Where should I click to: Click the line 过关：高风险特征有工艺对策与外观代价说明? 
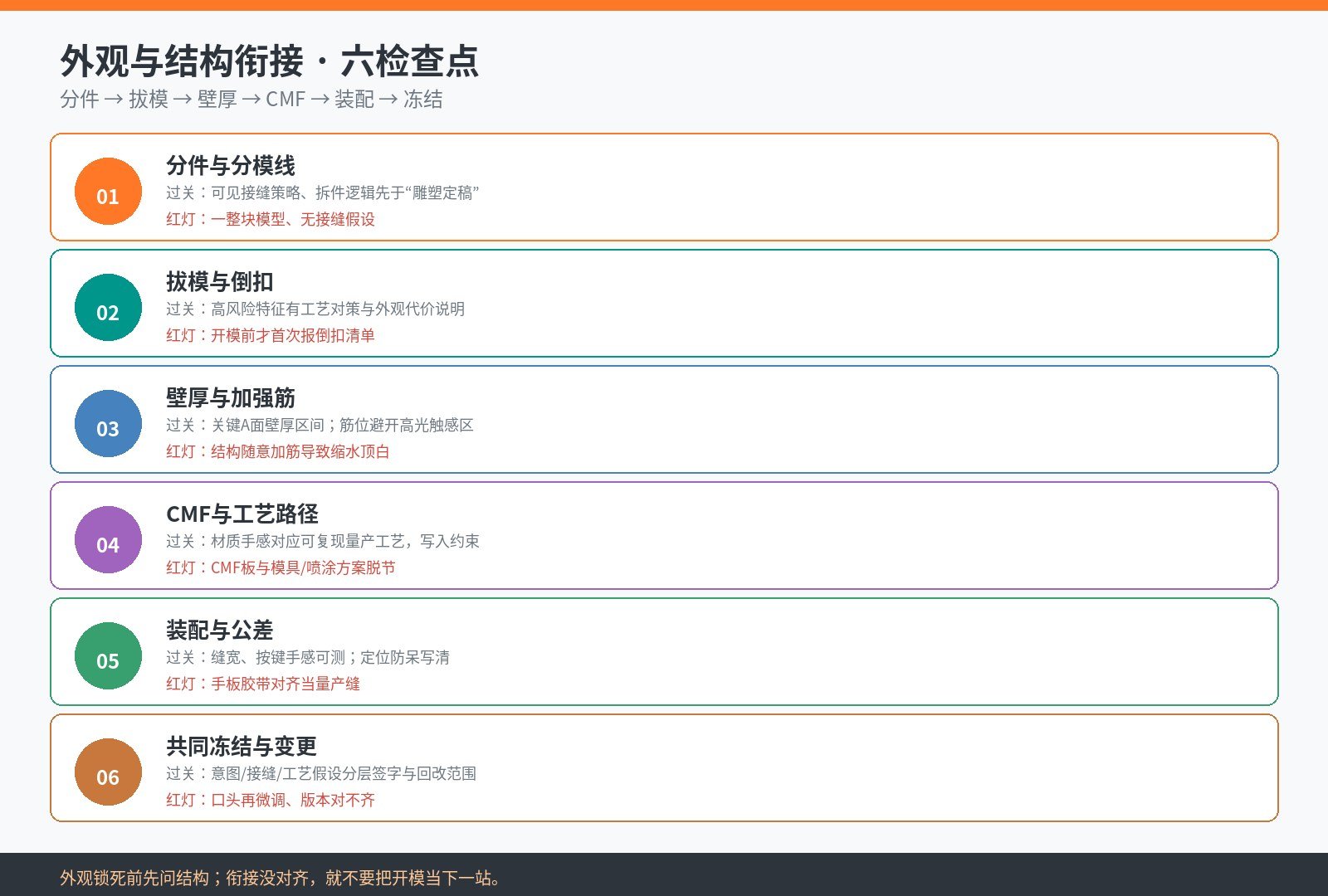(315, 309)
